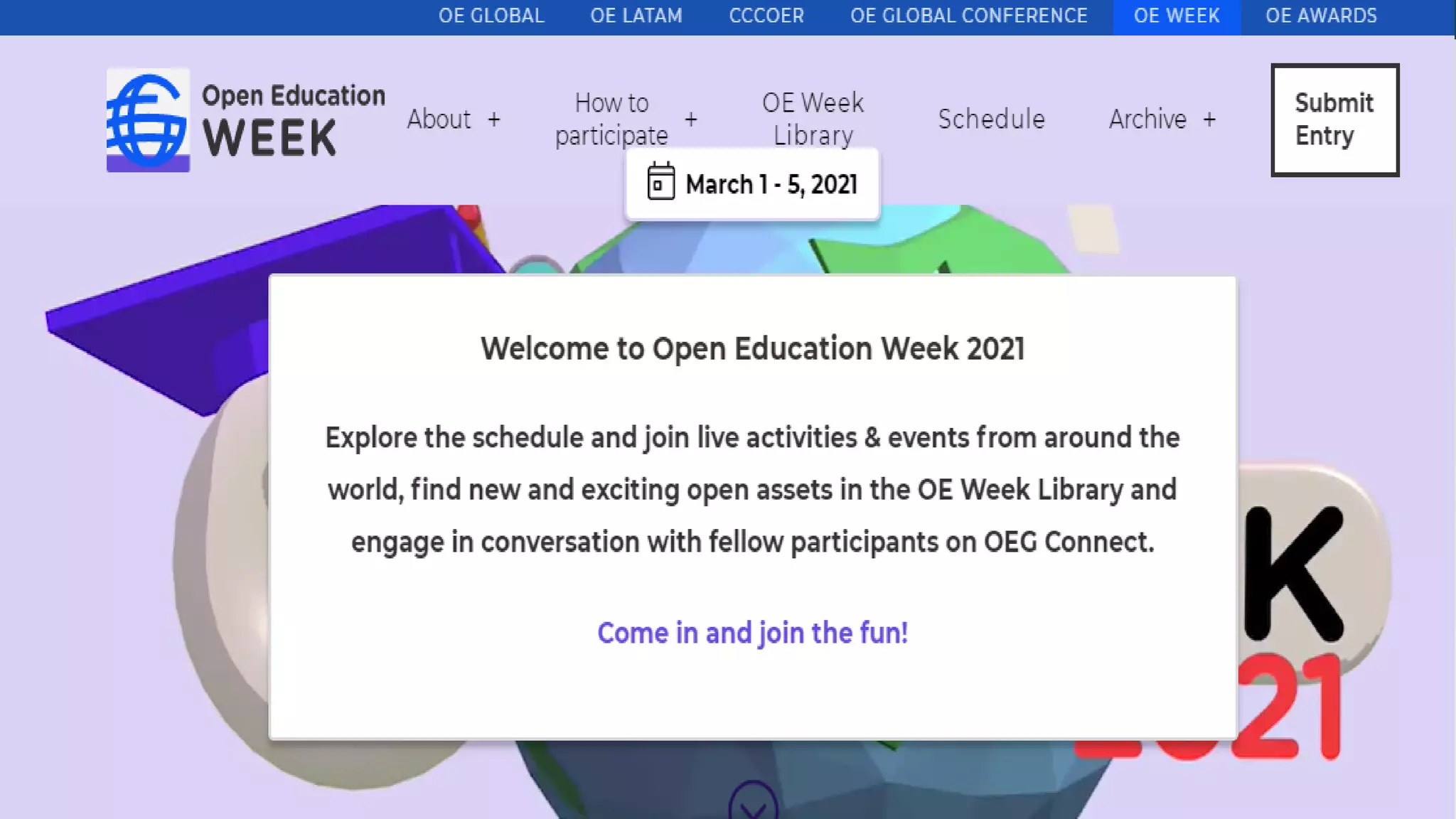
Task: Expand the About menu plus sign
Action: click(494, 119)
